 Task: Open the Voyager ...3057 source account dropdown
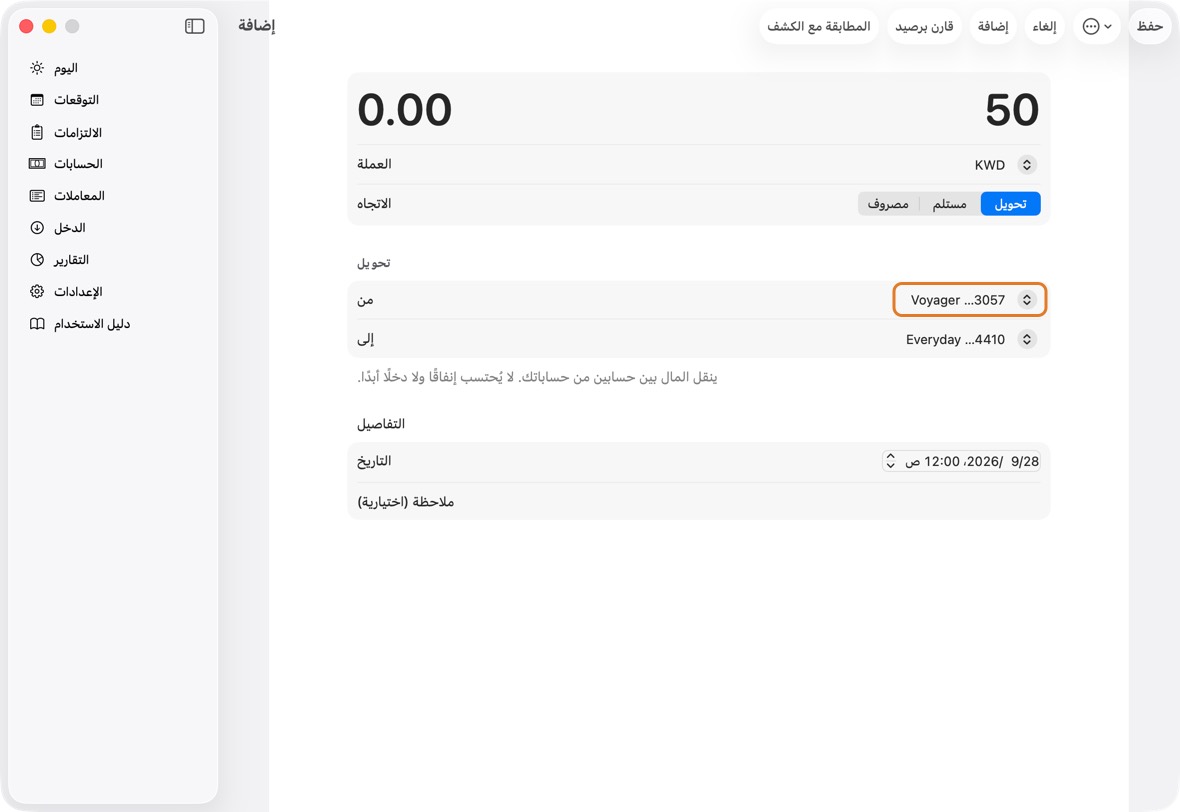point(969,300)
